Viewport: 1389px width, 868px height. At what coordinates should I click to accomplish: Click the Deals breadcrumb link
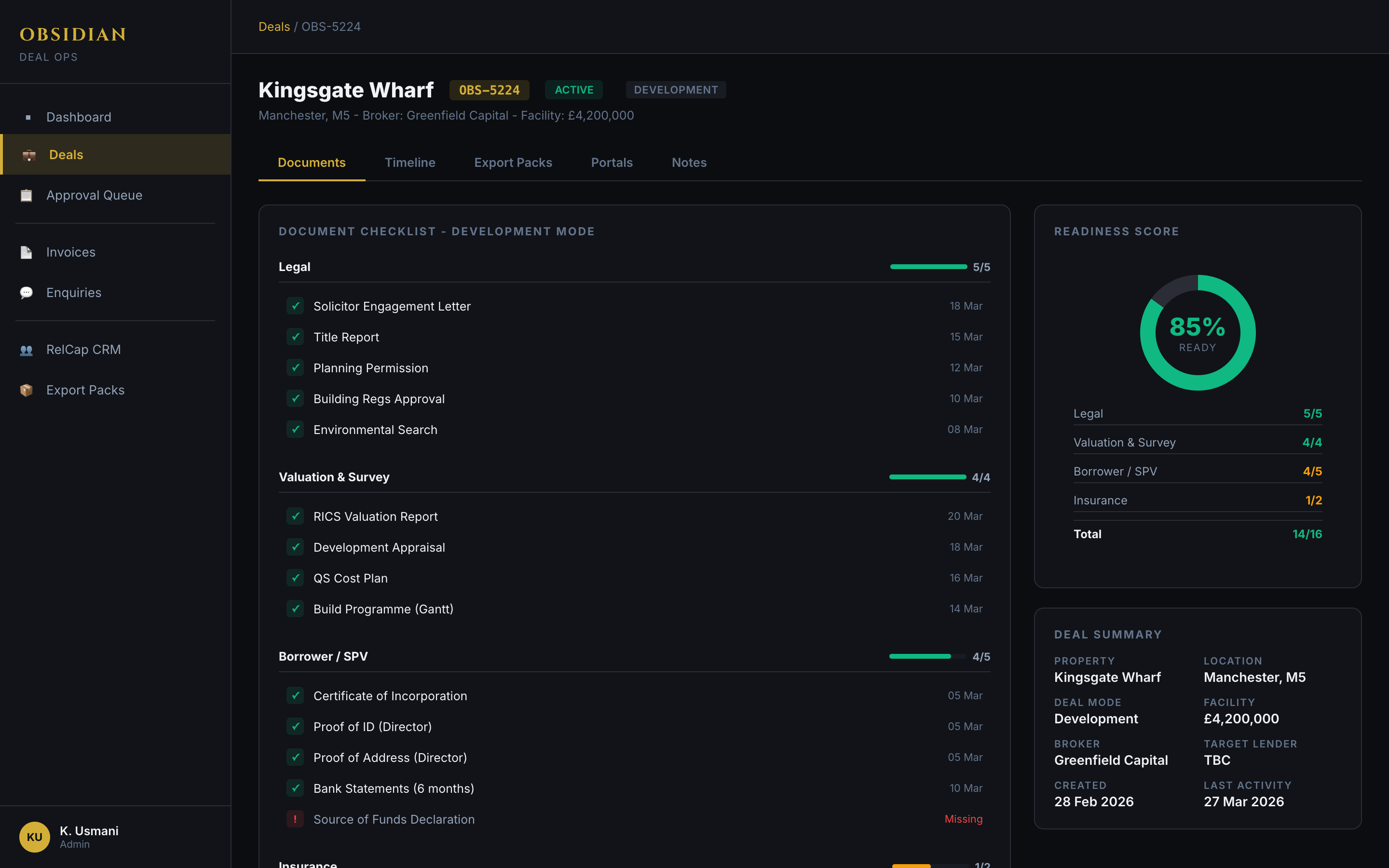coord(274,27)
